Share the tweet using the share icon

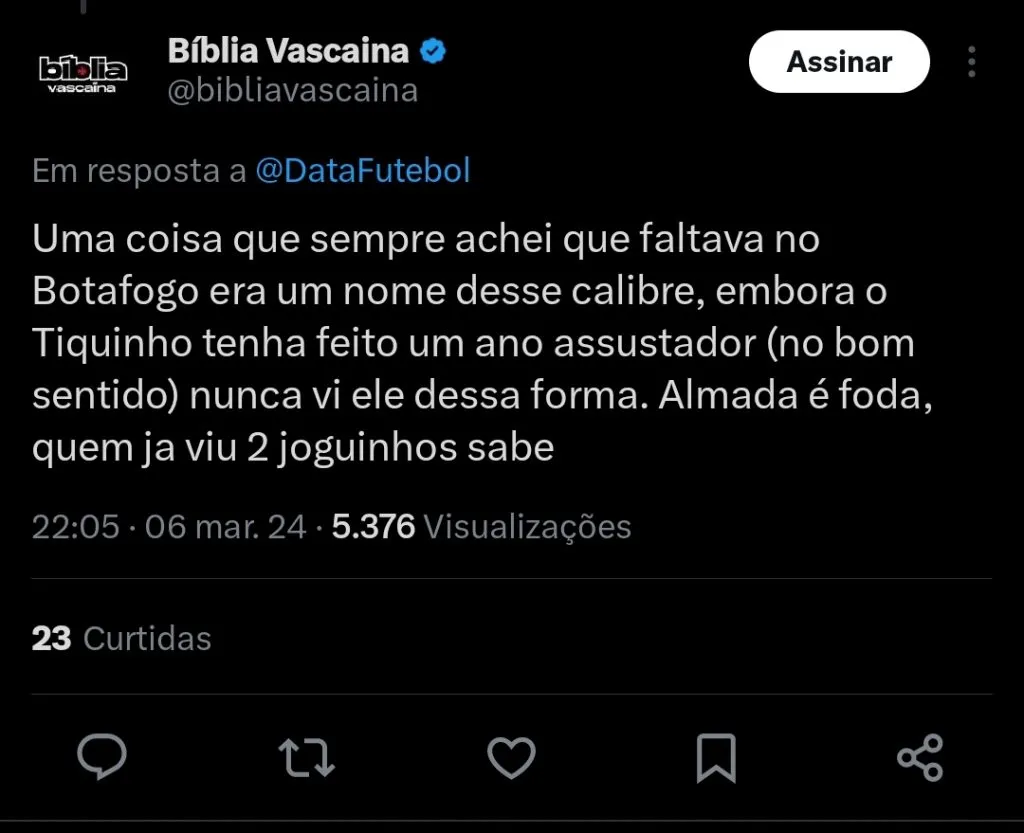[920, 757]
